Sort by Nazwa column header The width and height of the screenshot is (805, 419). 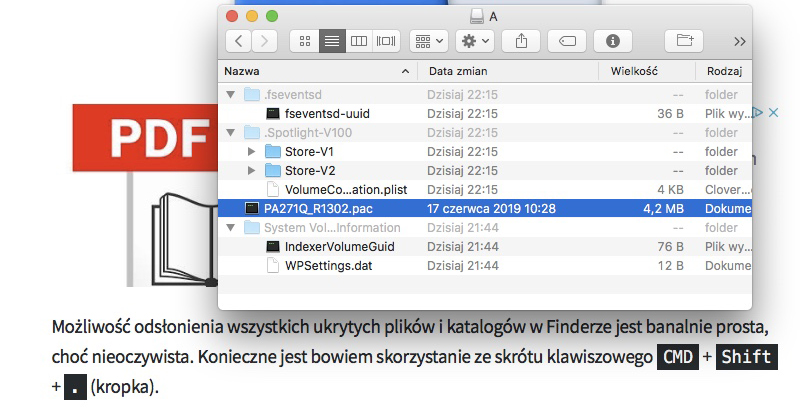pos(310,72)
